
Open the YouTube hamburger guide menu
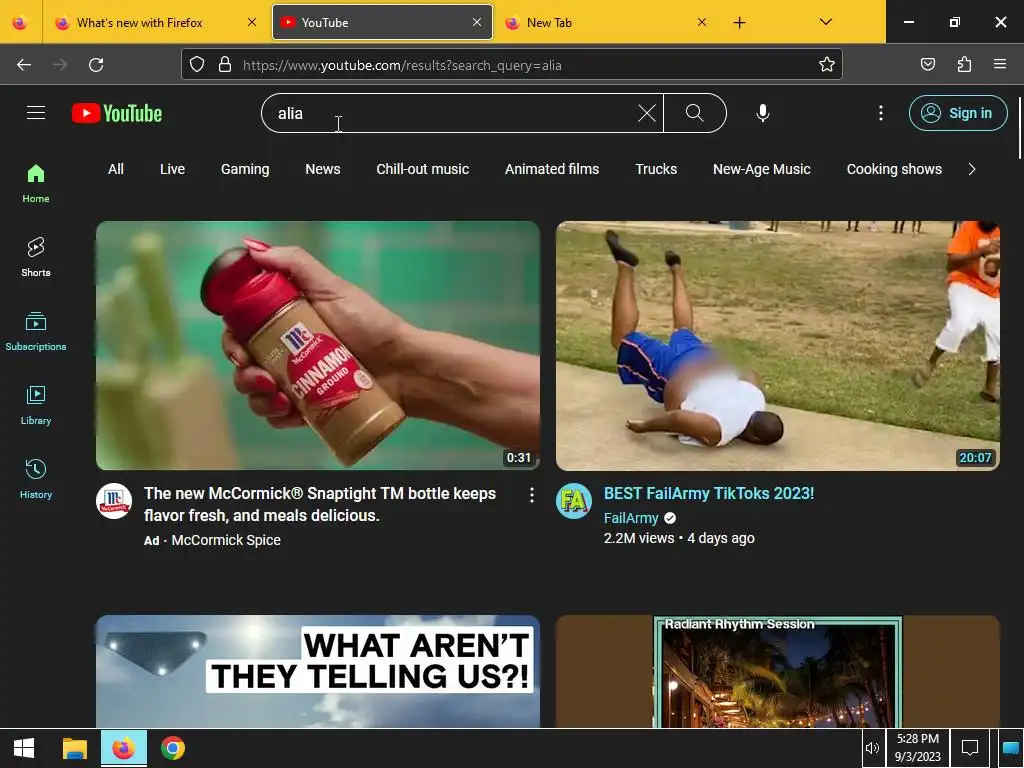point(36,113)
